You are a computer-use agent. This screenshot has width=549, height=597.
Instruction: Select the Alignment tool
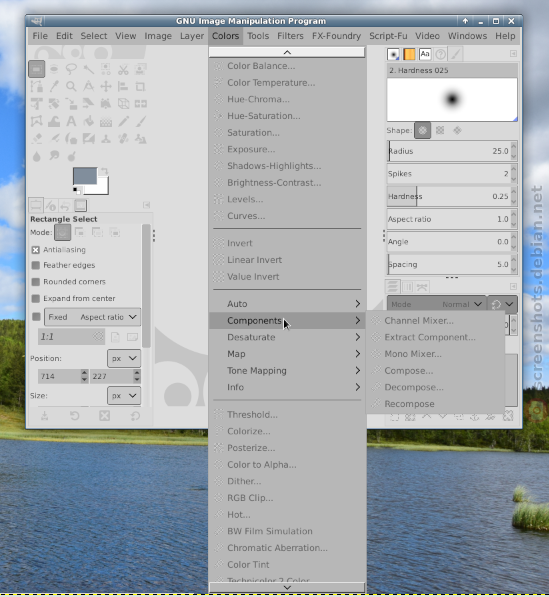click(x=123, y=86)
